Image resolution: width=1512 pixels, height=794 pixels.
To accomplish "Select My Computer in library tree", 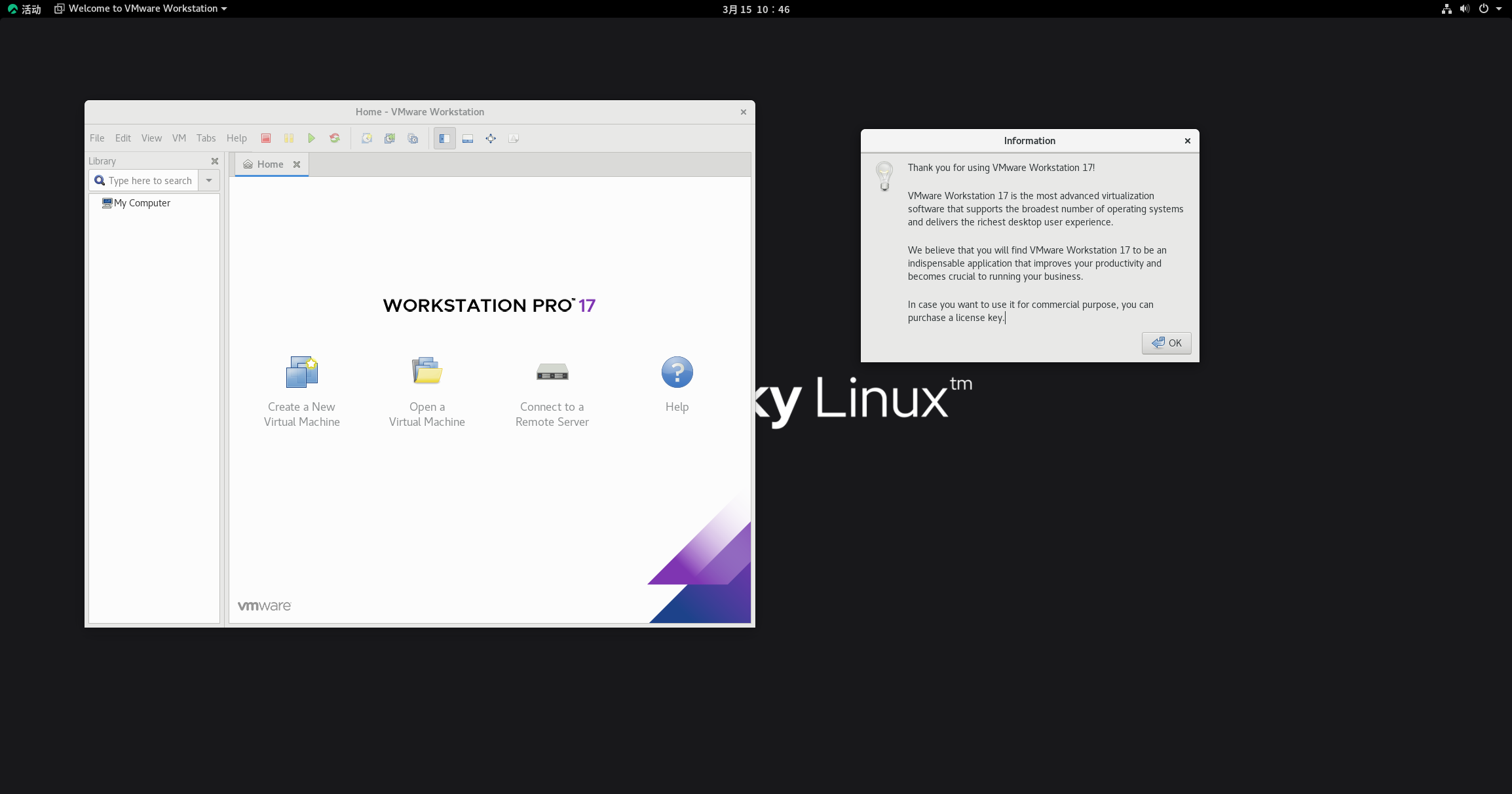I will (x=142, y=203).
